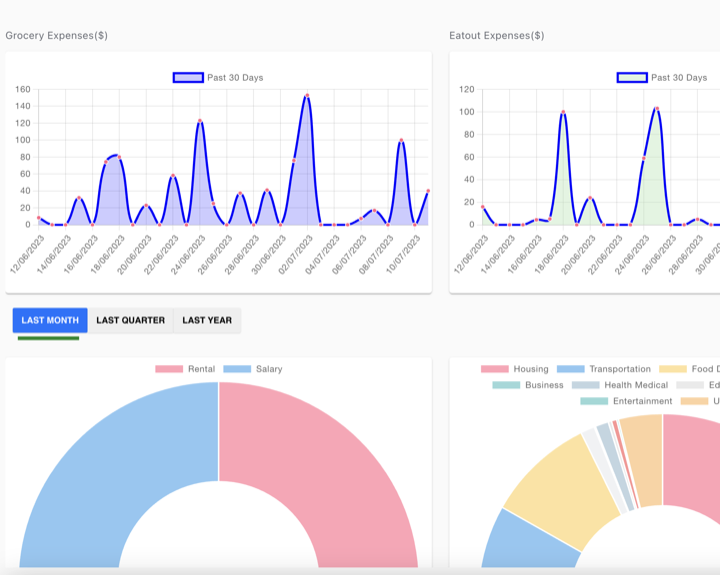This screenshot has width=720, height=575.
Task: Select the LAST MONTH button
Action: [x=50, y=320]
